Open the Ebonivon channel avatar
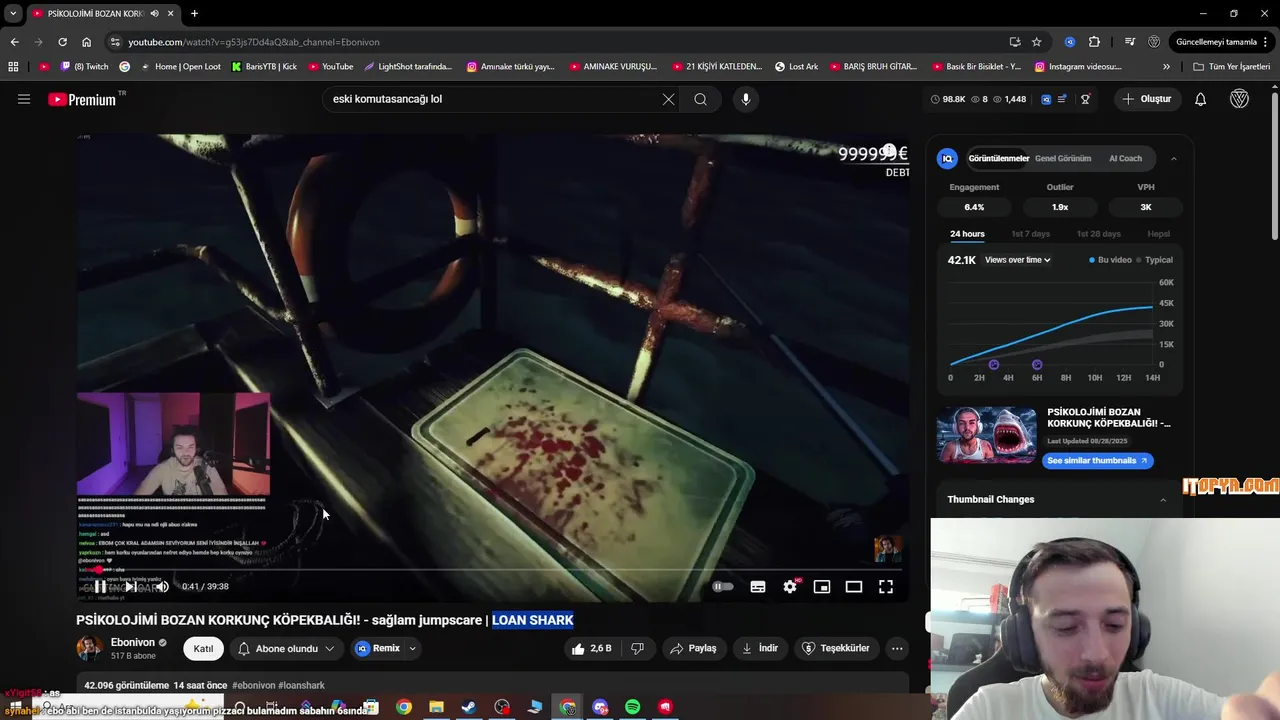This screenshot has height=720, width=1280. pyautogui.click(x=89, y=648)
